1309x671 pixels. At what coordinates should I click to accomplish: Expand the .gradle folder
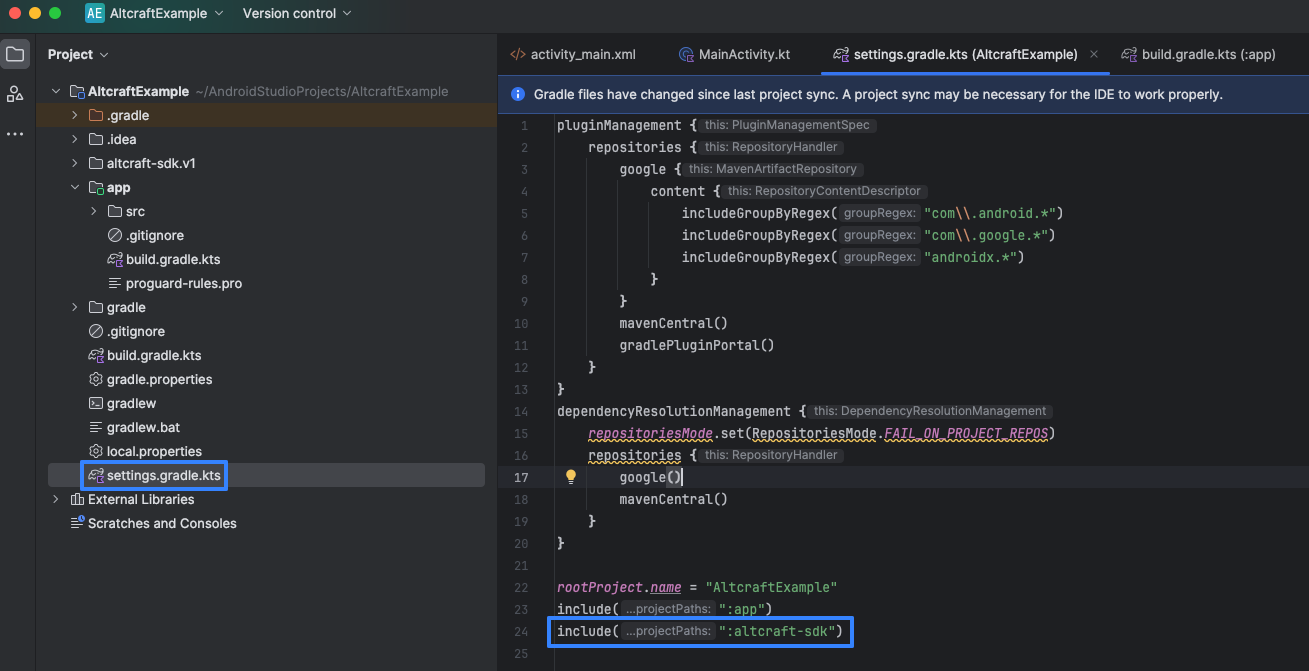(x=75, y=115)
